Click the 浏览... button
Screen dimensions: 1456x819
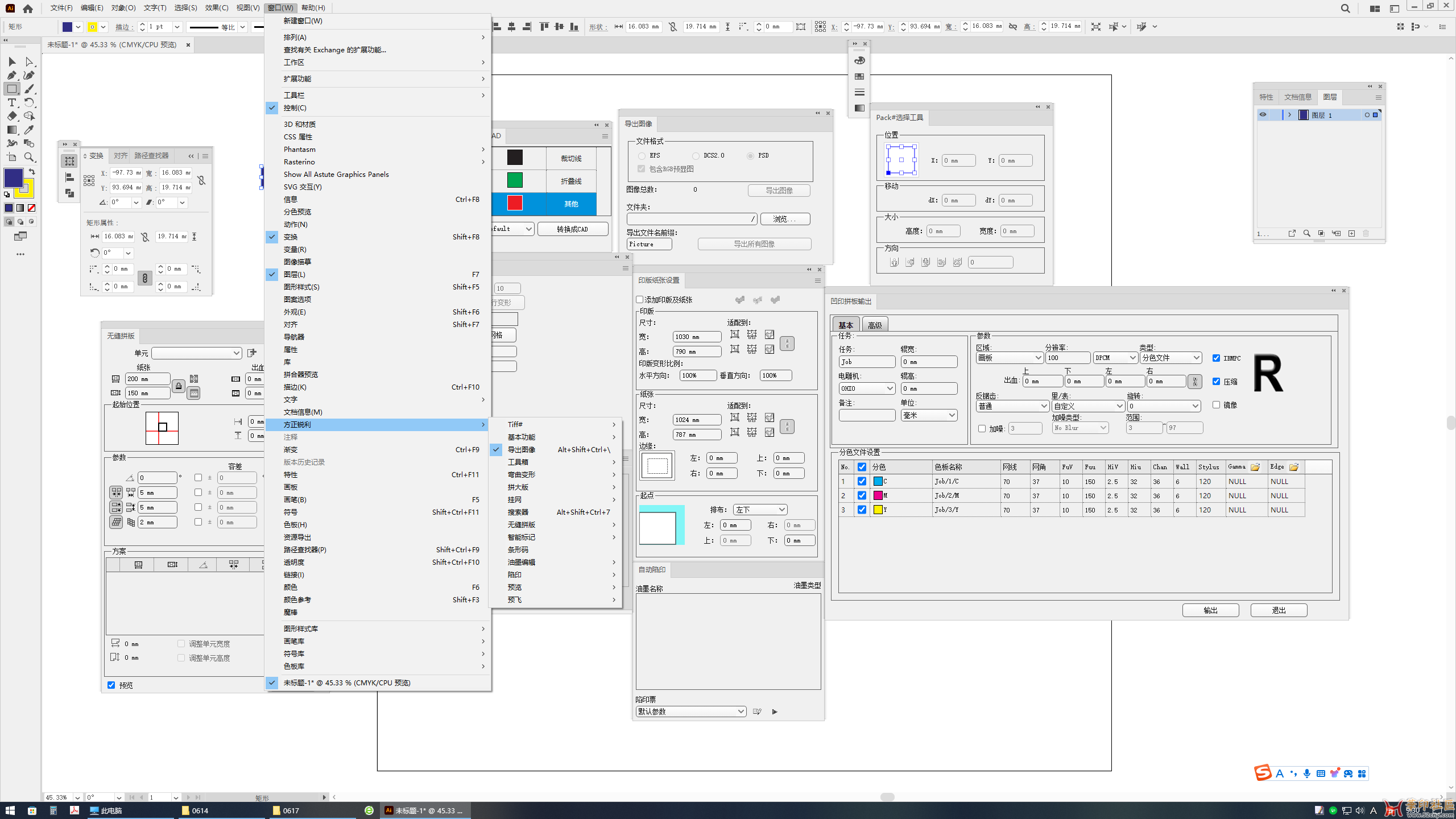pyautogui.click(x=785, y=219)
